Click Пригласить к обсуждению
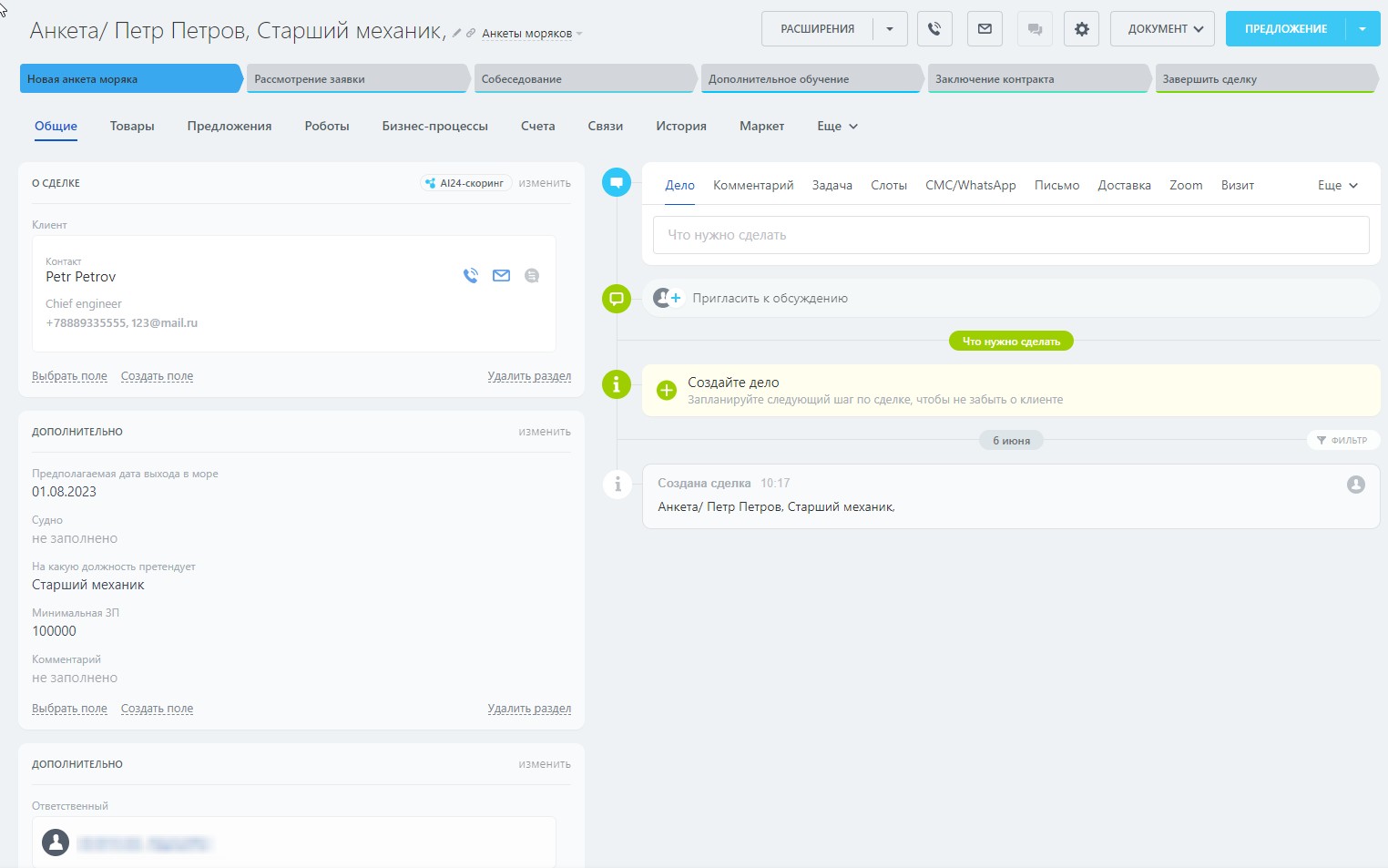1388x868 pixels. 770,298
